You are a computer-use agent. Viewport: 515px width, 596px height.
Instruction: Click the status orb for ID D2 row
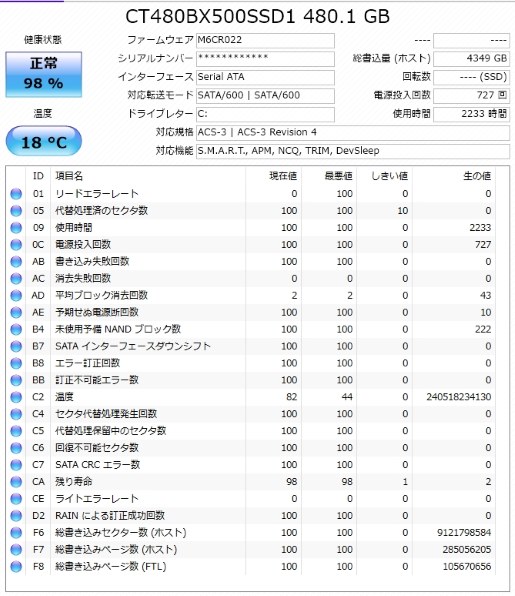tap(16, 516)
